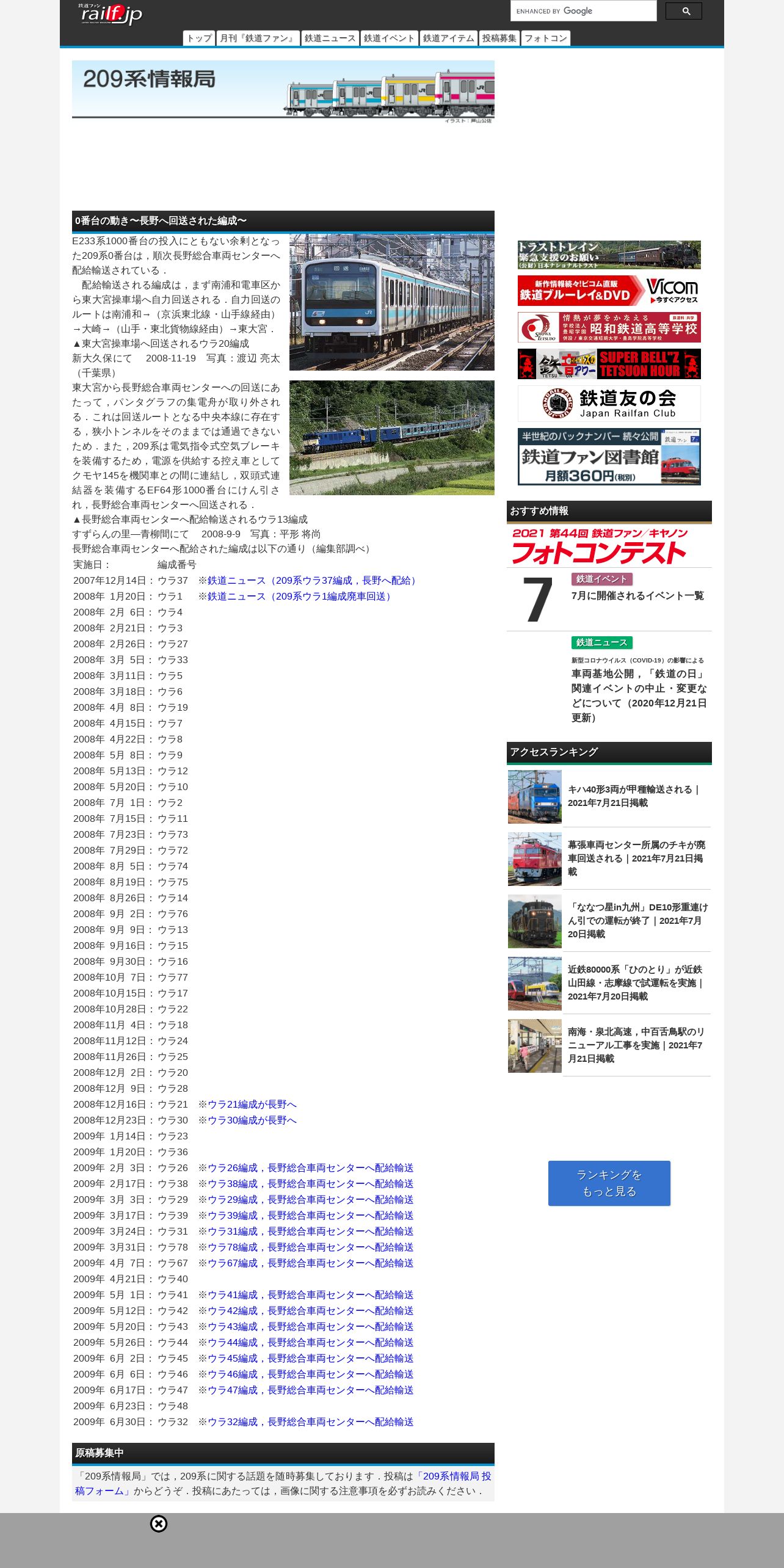Open ウラ43編成 配給輸送 link
The width and height of the screenshot is (784, 1568).
click(x=311, y=1327)
